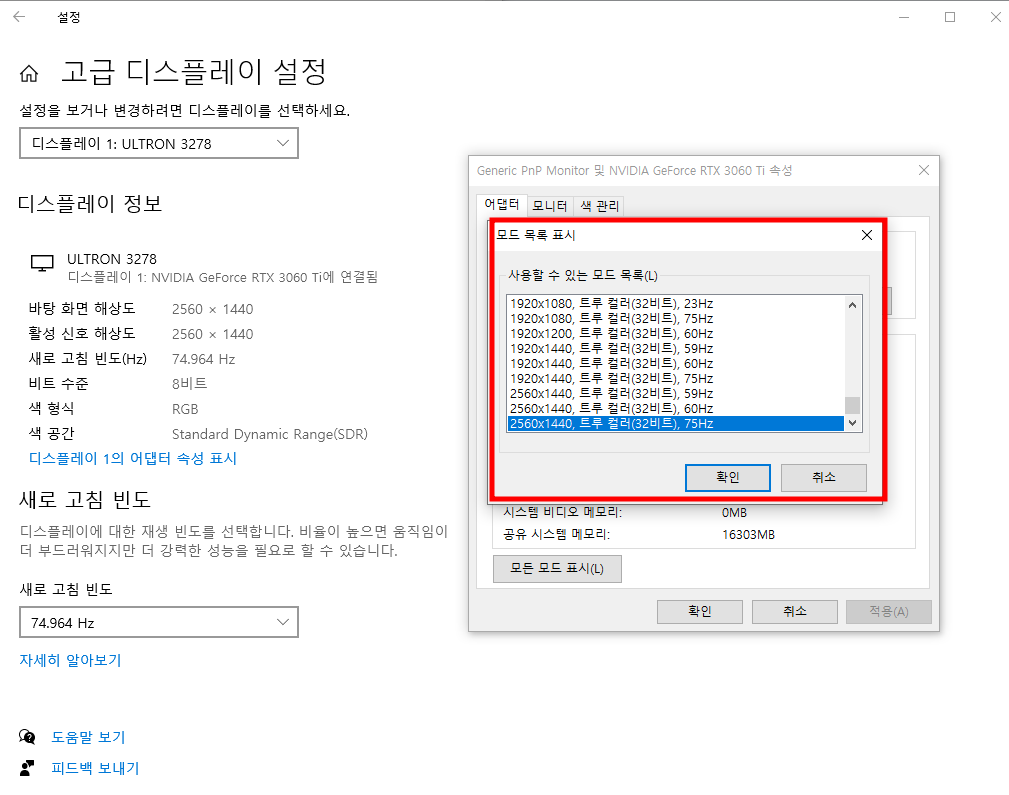Click the mode list scroll down arrow

point(852,423)
